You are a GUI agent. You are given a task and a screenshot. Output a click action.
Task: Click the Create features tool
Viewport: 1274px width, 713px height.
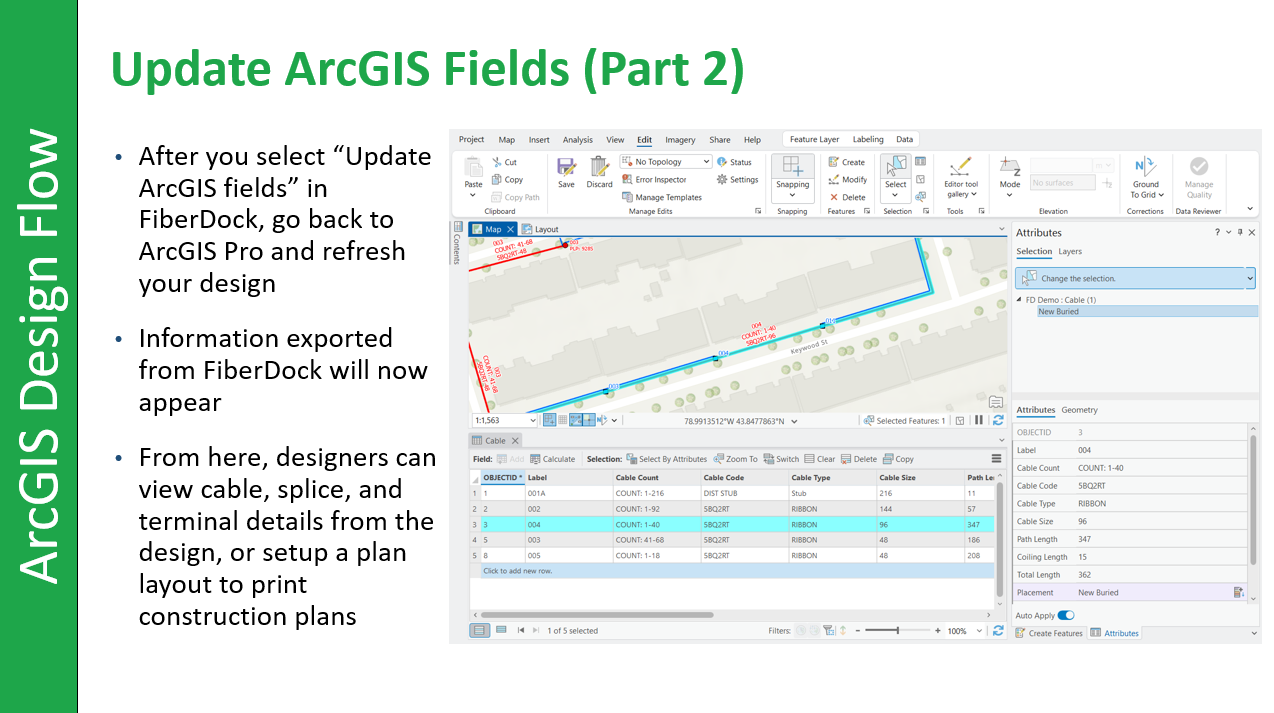846,161
